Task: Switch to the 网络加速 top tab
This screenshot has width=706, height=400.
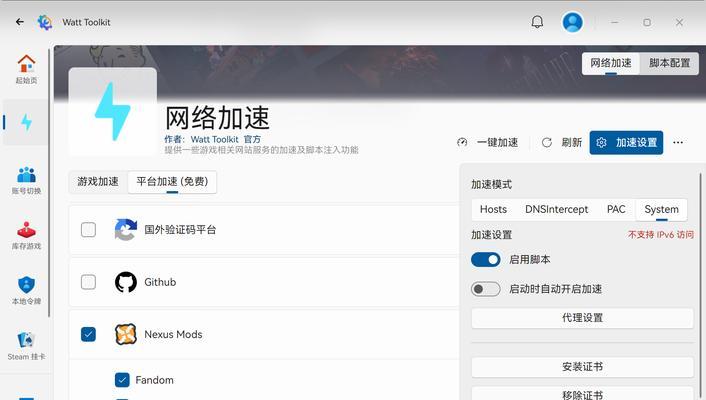Action: 611,63
